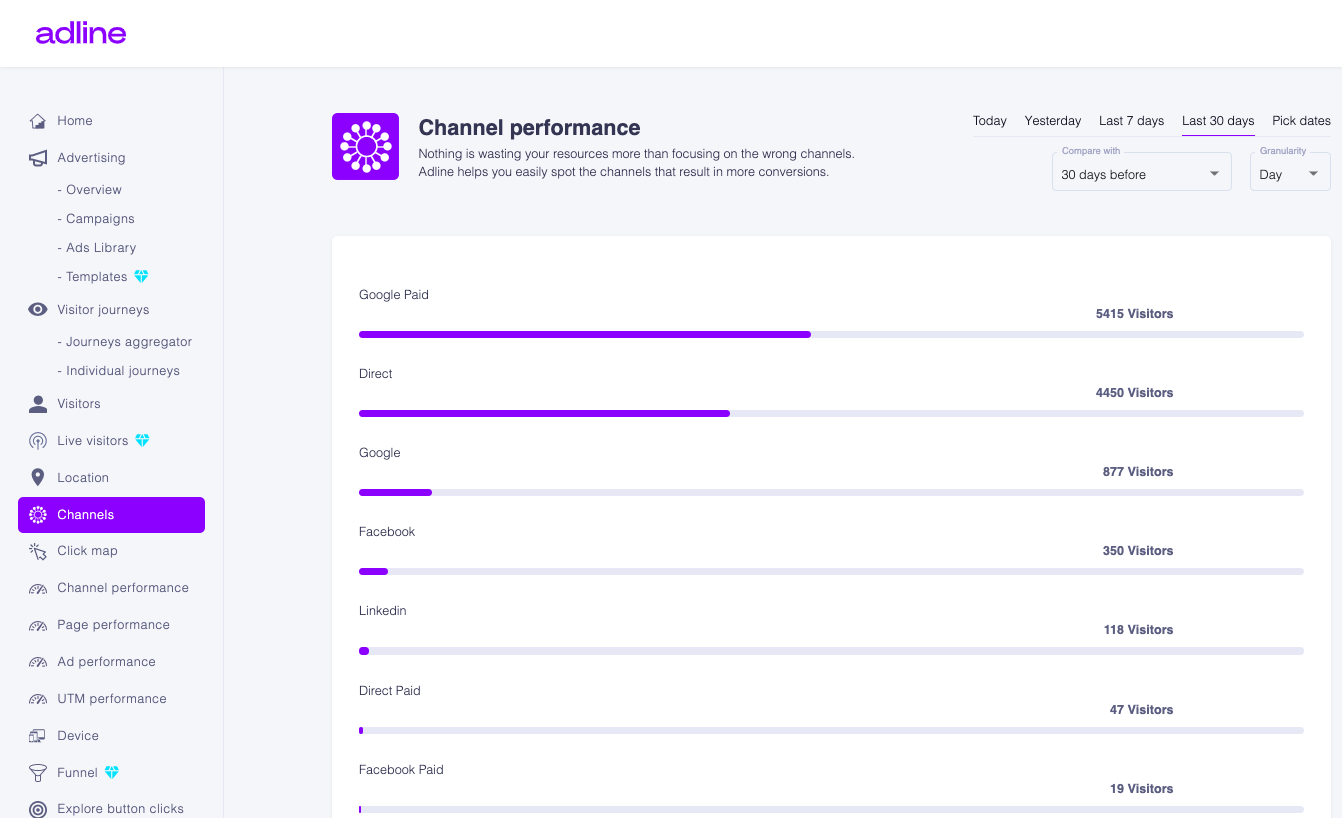This screenshot has height=818, width=1342.
Task: Click the Channel performance page heading
Action: coord(529,128)
